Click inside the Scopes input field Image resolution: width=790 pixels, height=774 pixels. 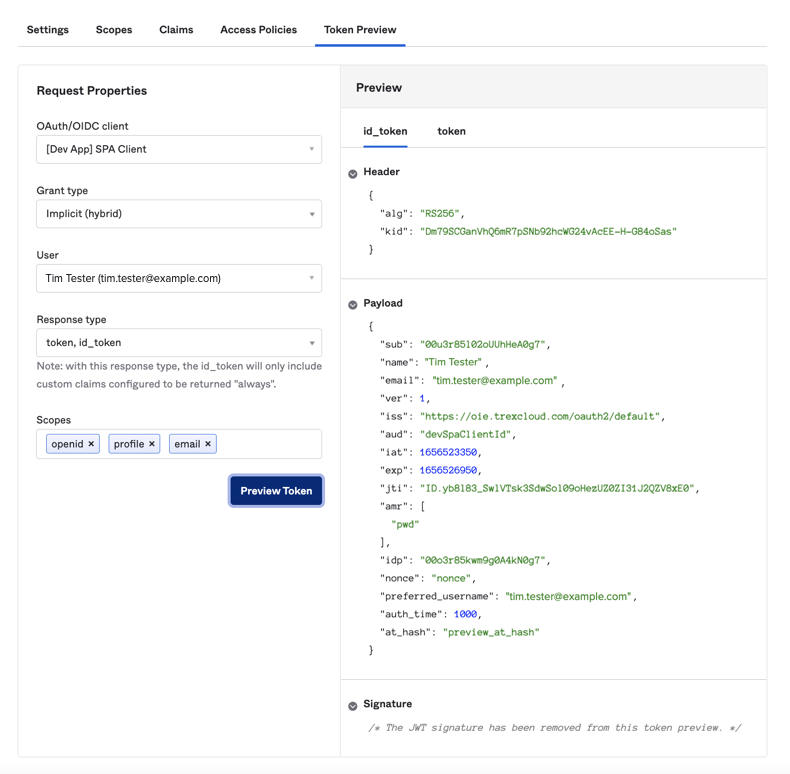pyautogui.click(x=268, y=444)
